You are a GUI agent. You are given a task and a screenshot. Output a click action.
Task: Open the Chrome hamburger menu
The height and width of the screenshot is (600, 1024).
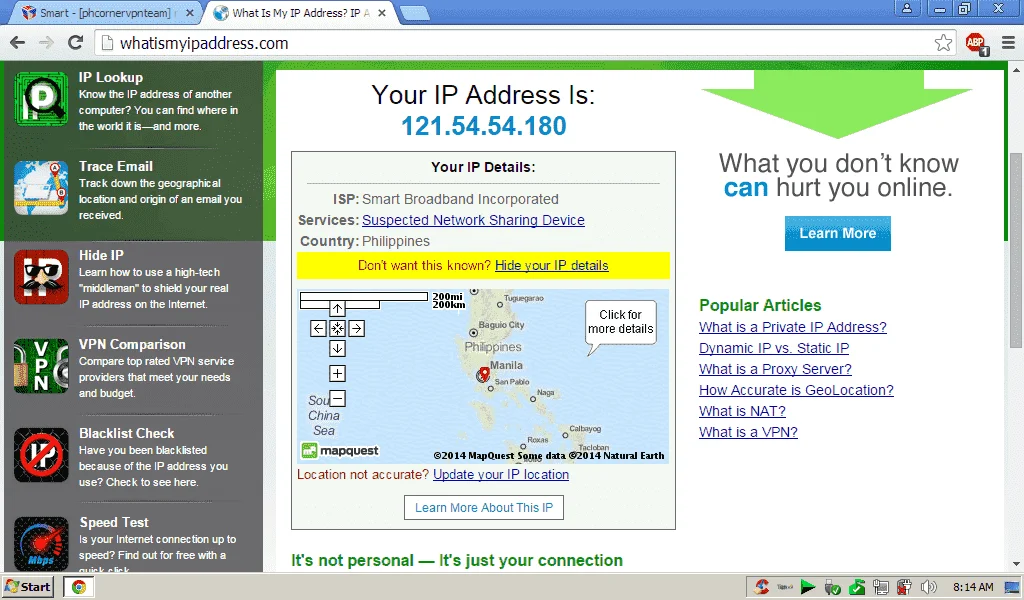(x=1008, y=43)
